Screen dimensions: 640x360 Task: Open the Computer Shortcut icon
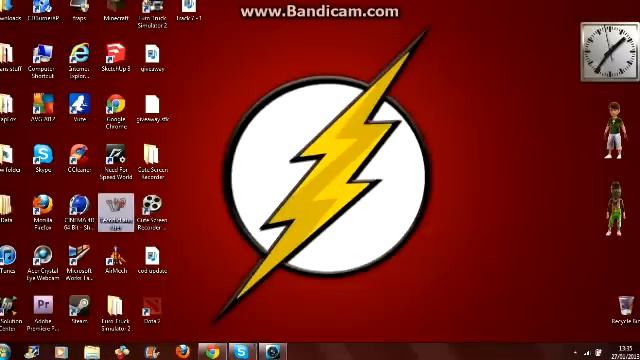tap(42, 61)
